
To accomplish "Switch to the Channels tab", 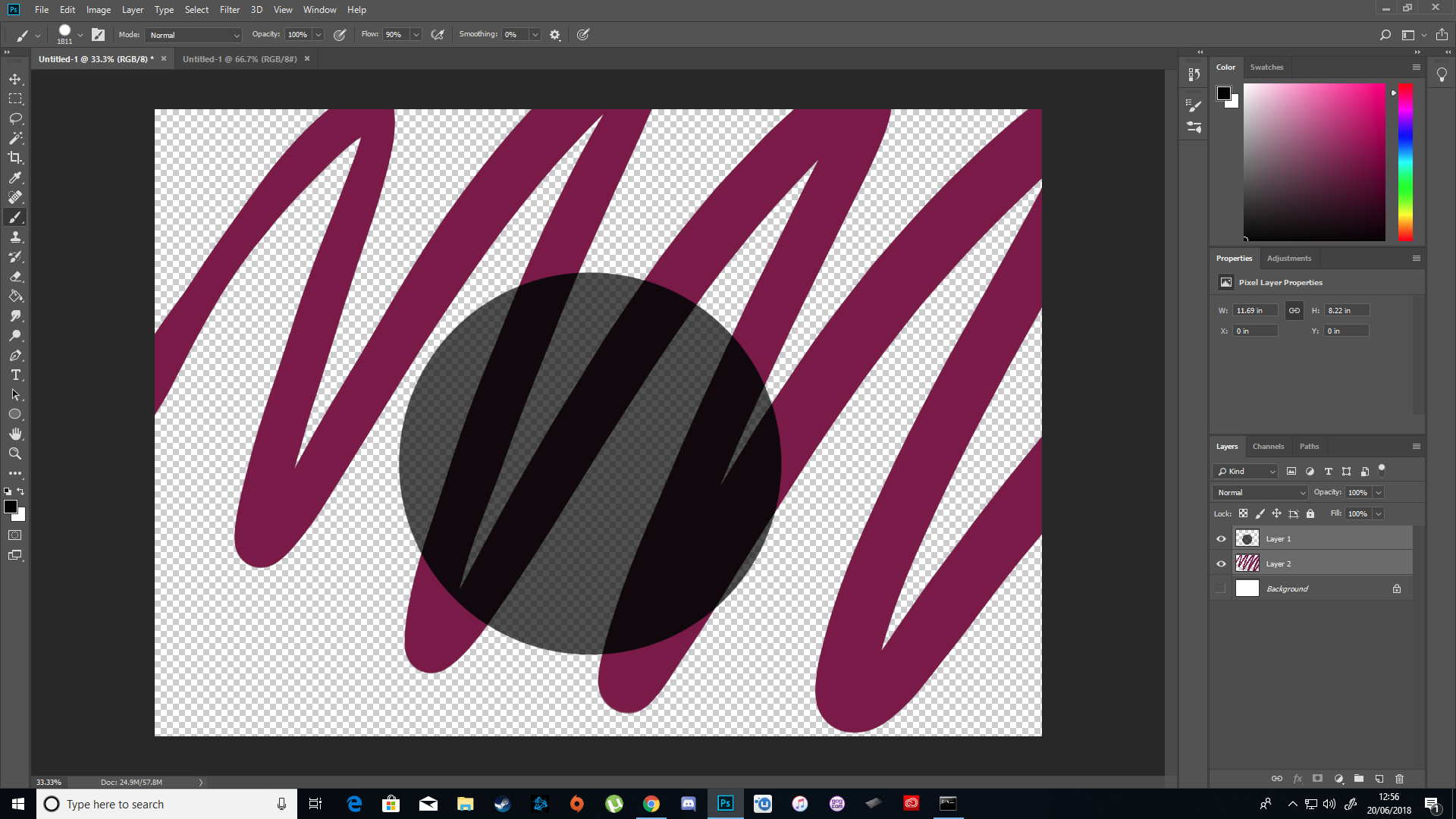I will pyautogui.click(x=1268, y=446).
